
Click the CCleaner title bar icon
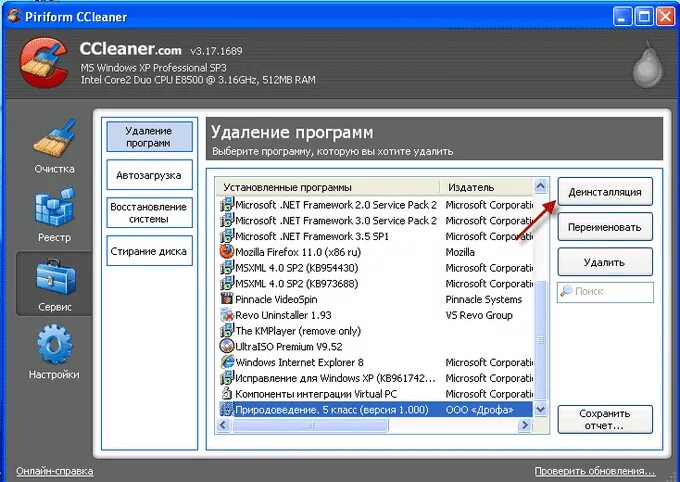pos(14,16)
